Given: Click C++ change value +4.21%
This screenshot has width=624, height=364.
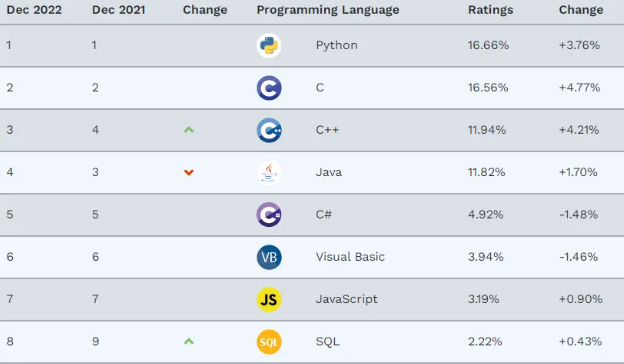Looking at the screenshot, I should pyautogui.click(x=579, y=130).
